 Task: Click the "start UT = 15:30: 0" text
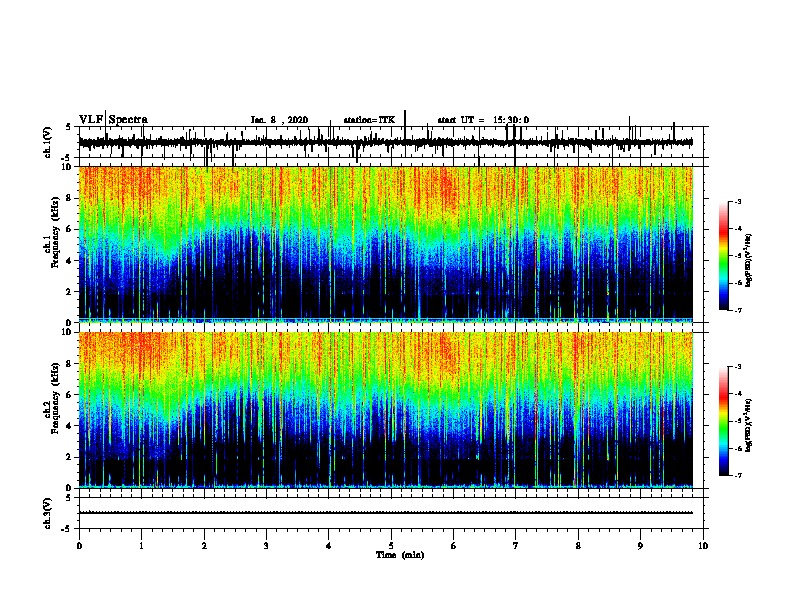[x=483, y=120]
